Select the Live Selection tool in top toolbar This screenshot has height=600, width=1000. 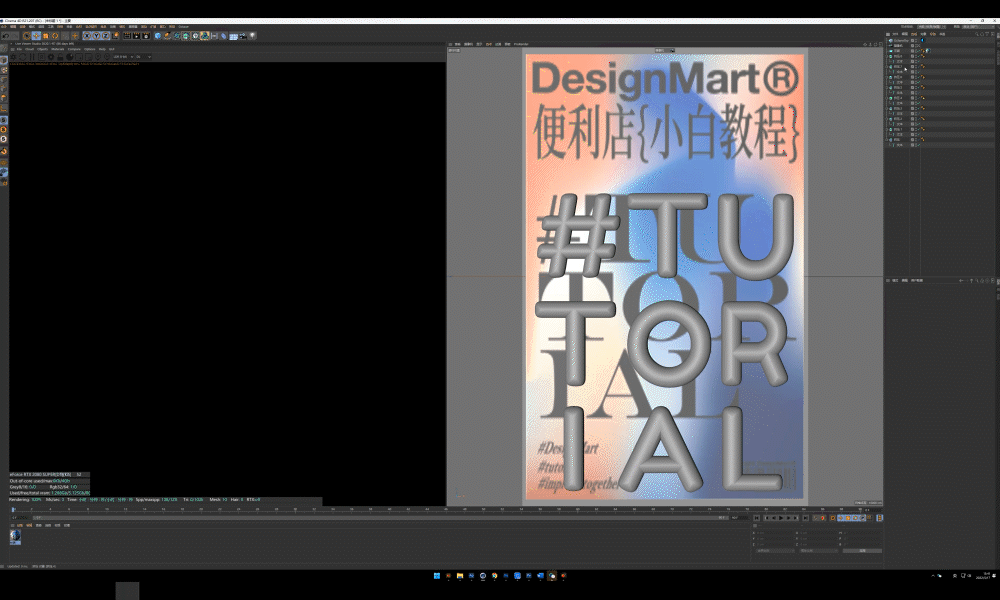click(27, 36)
